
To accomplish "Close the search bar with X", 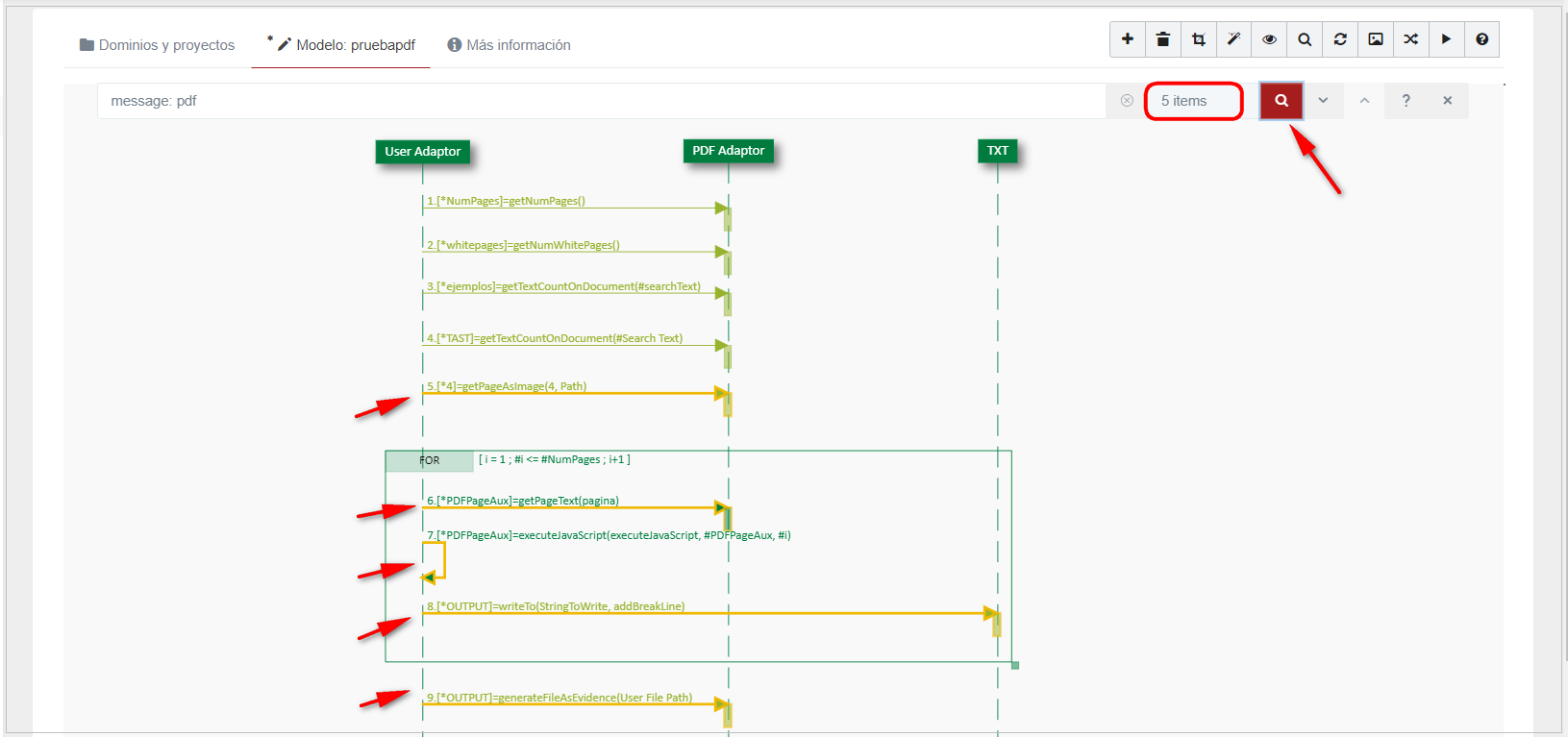I will click(x=1447, y=101).
